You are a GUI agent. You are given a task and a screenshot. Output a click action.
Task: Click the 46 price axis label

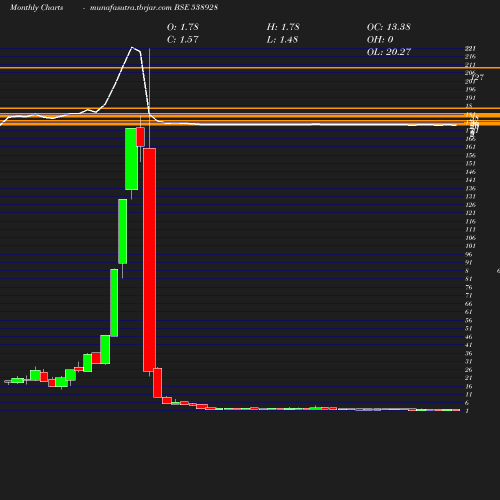point(469,337)
